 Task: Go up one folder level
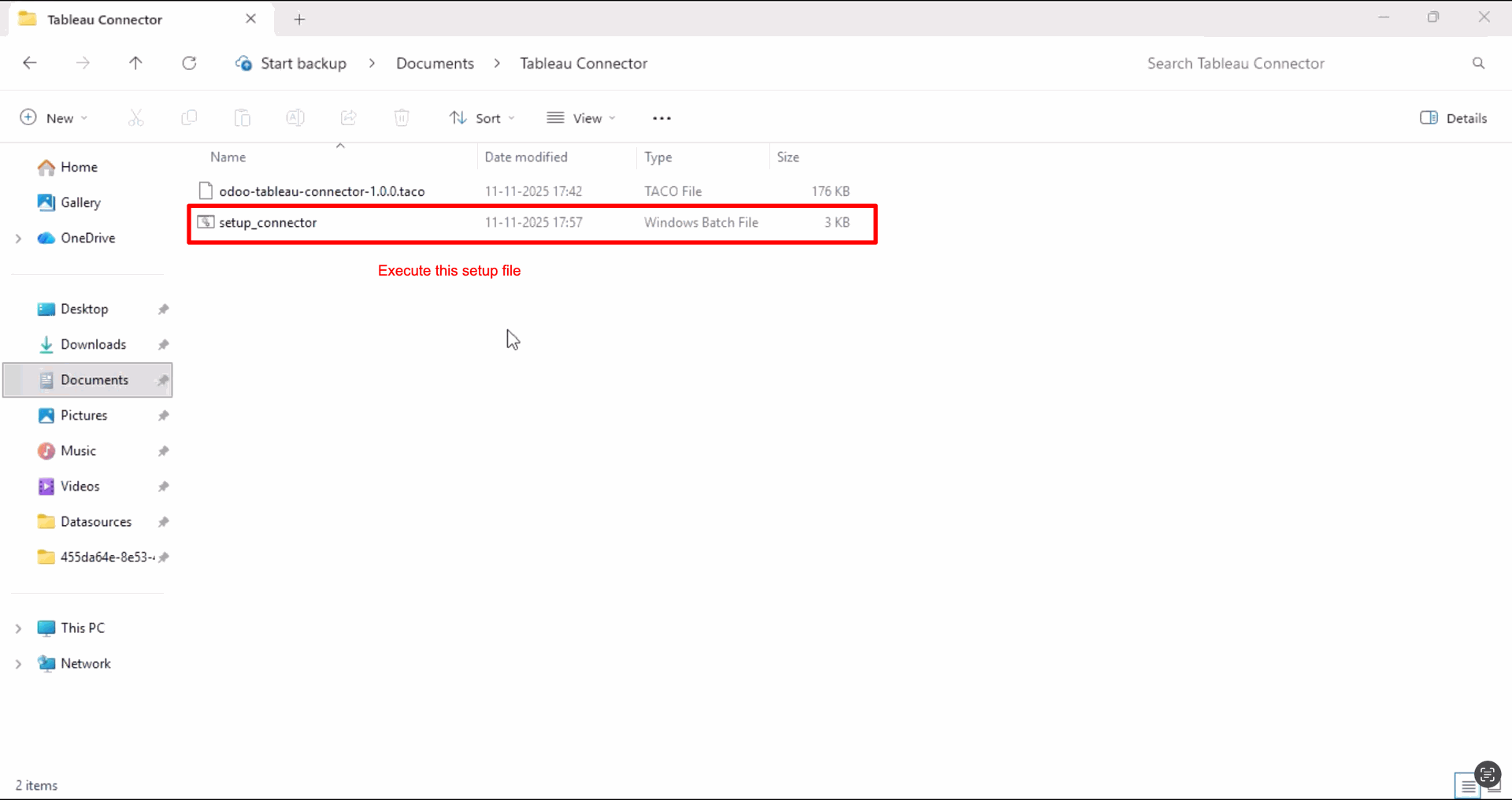coord(135,63)
